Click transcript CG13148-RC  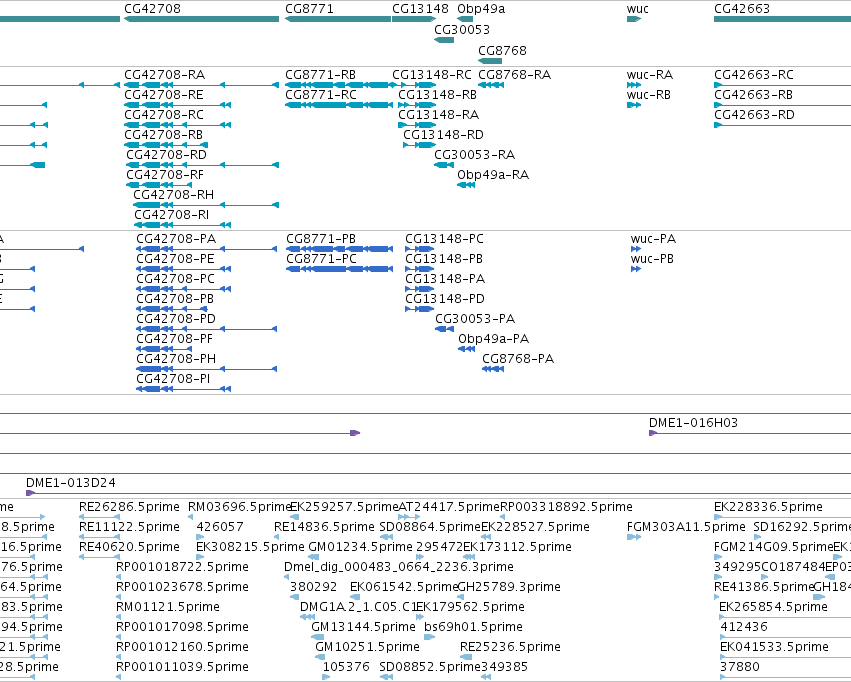pos(414,85)
